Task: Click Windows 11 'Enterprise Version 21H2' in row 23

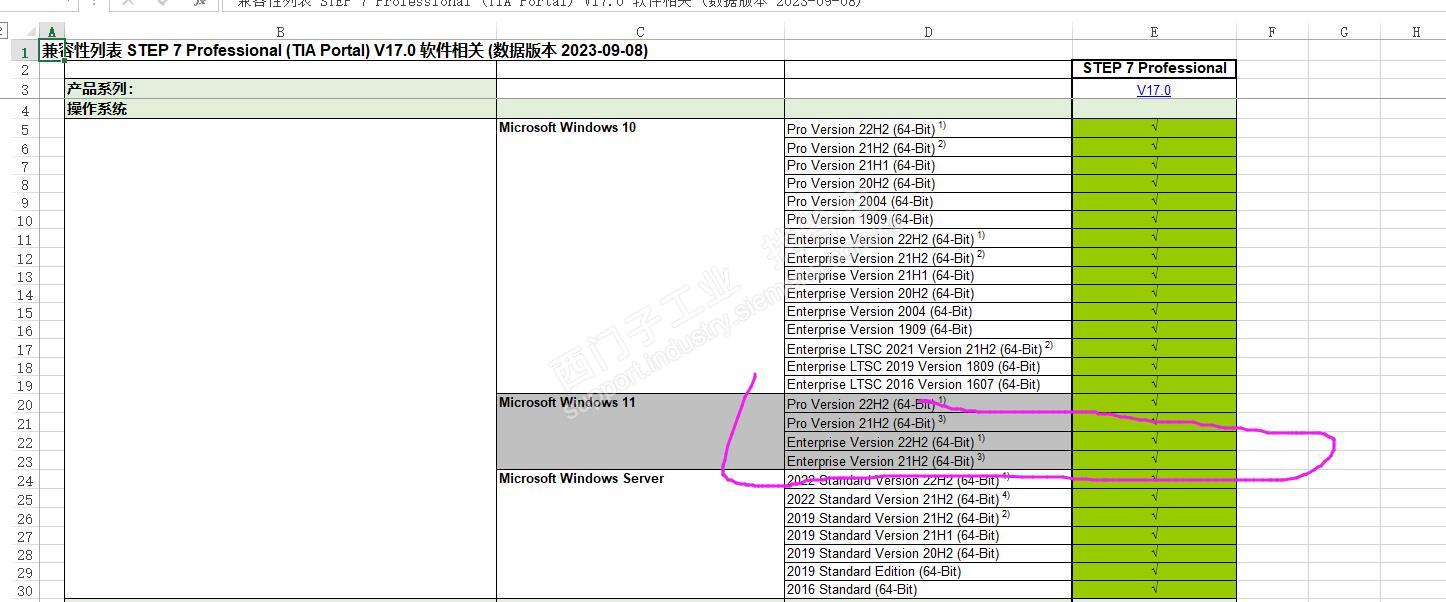Action: (928, 461)
